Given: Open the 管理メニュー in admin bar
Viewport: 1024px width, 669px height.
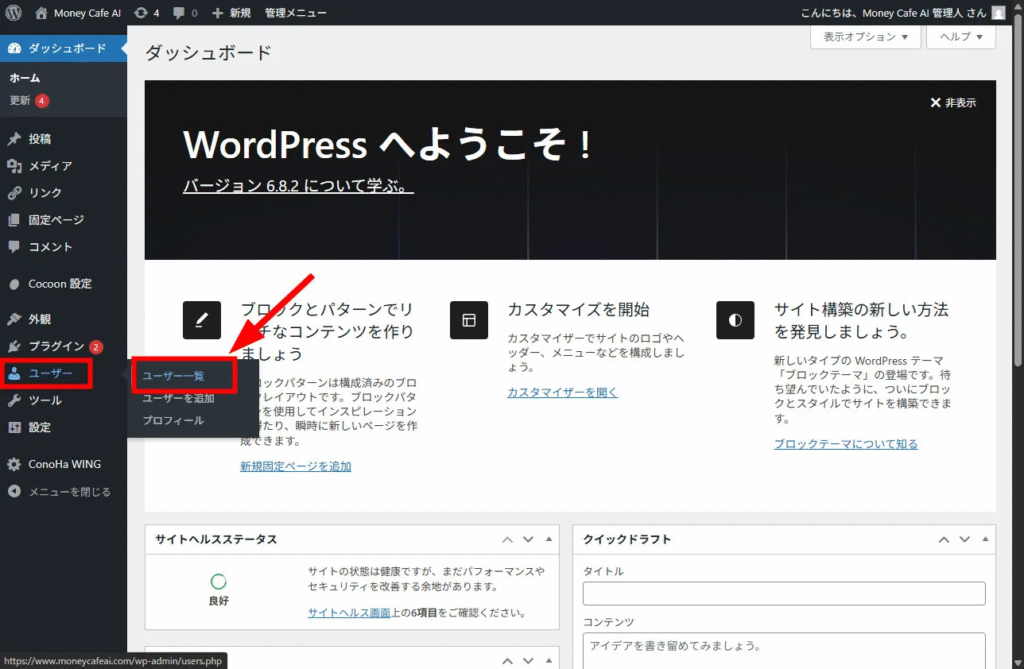Looking at the screenshot, I should (295, 12).
